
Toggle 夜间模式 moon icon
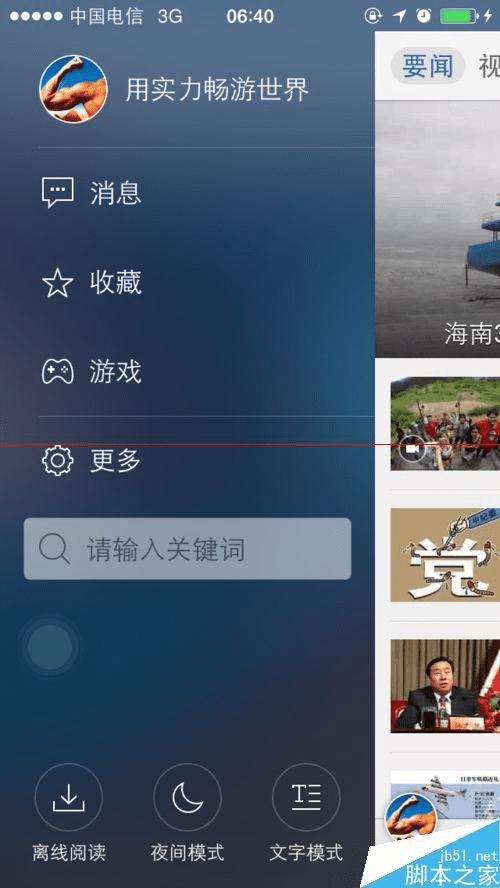(x=187, y=797)
